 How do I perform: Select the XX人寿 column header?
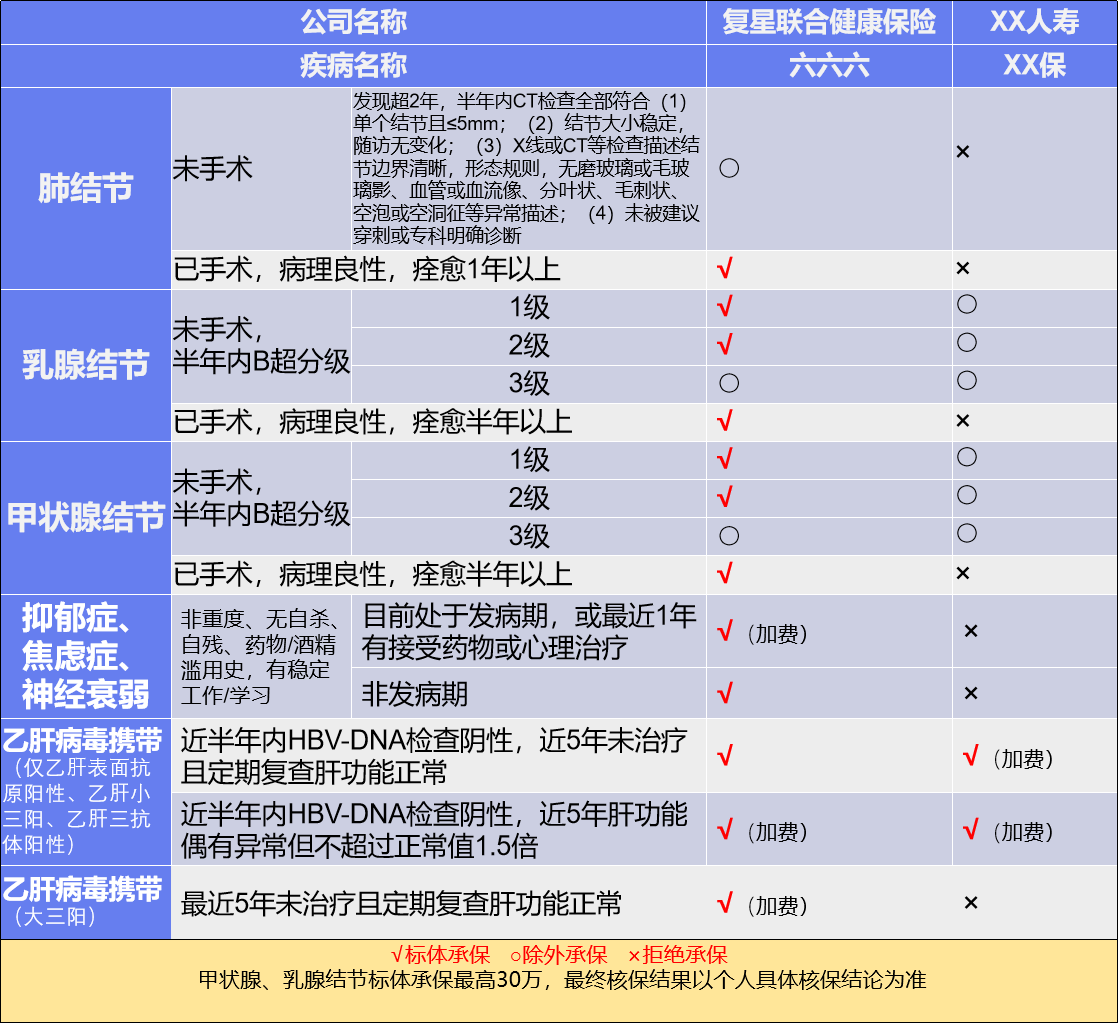1034,22
